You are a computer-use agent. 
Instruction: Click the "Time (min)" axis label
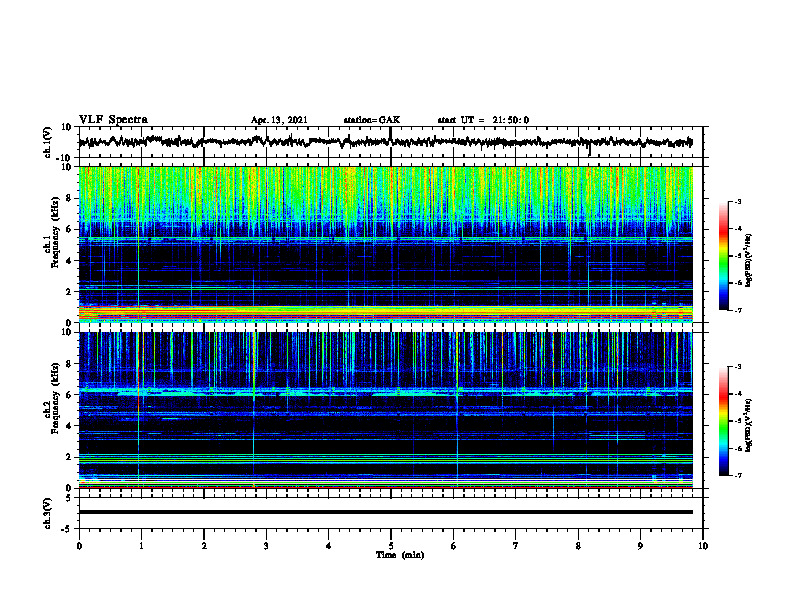point(400,555)
